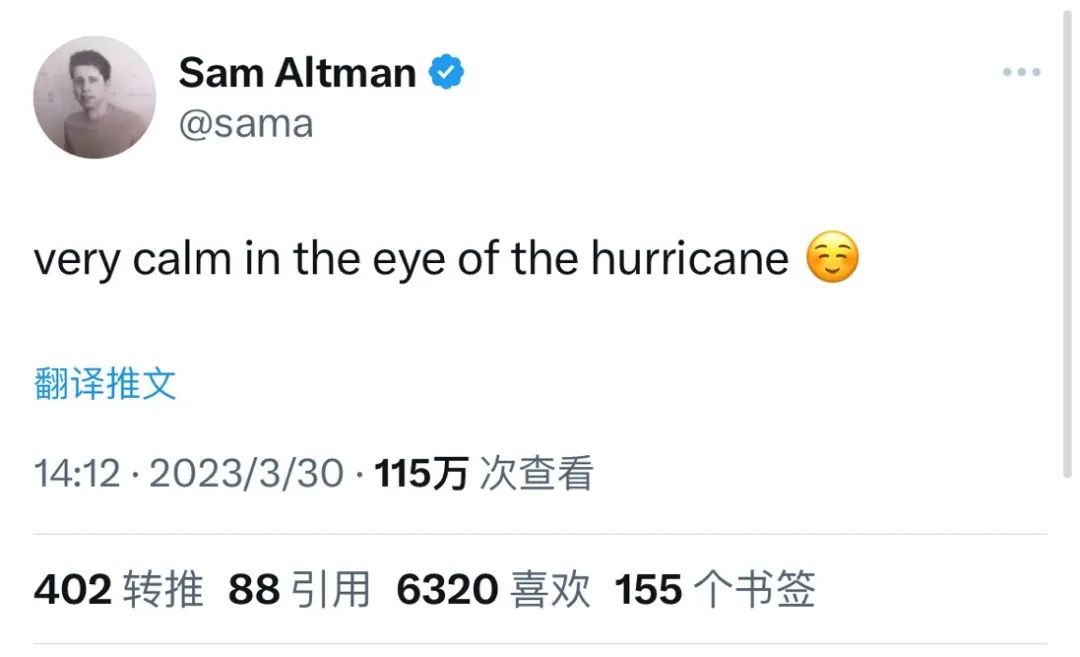Screen dimensions: 1080x657
Task: Click the 2023/3/30 date
Action: (246, 473)
